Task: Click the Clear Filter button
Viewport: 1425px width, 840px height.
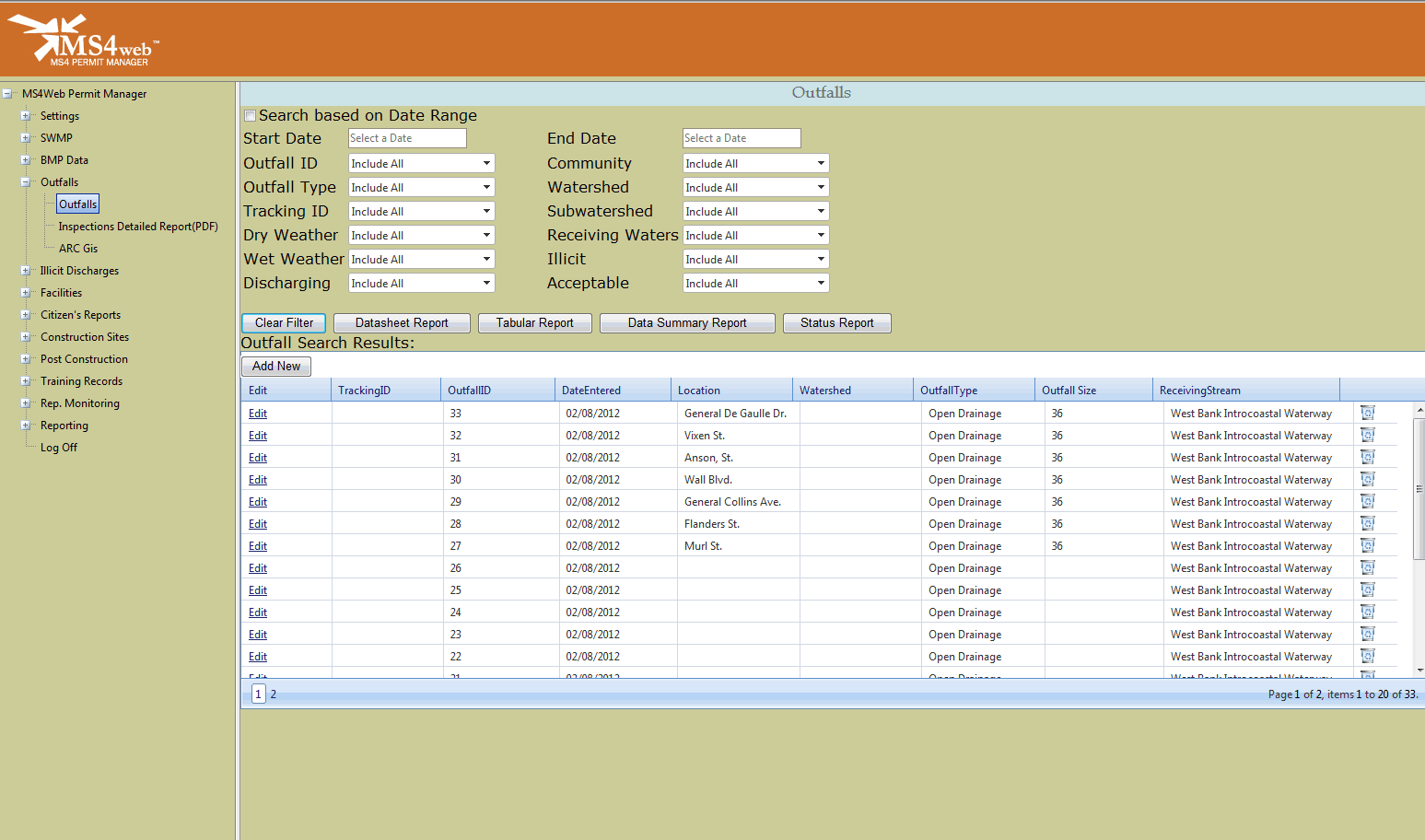Action: 284,323
